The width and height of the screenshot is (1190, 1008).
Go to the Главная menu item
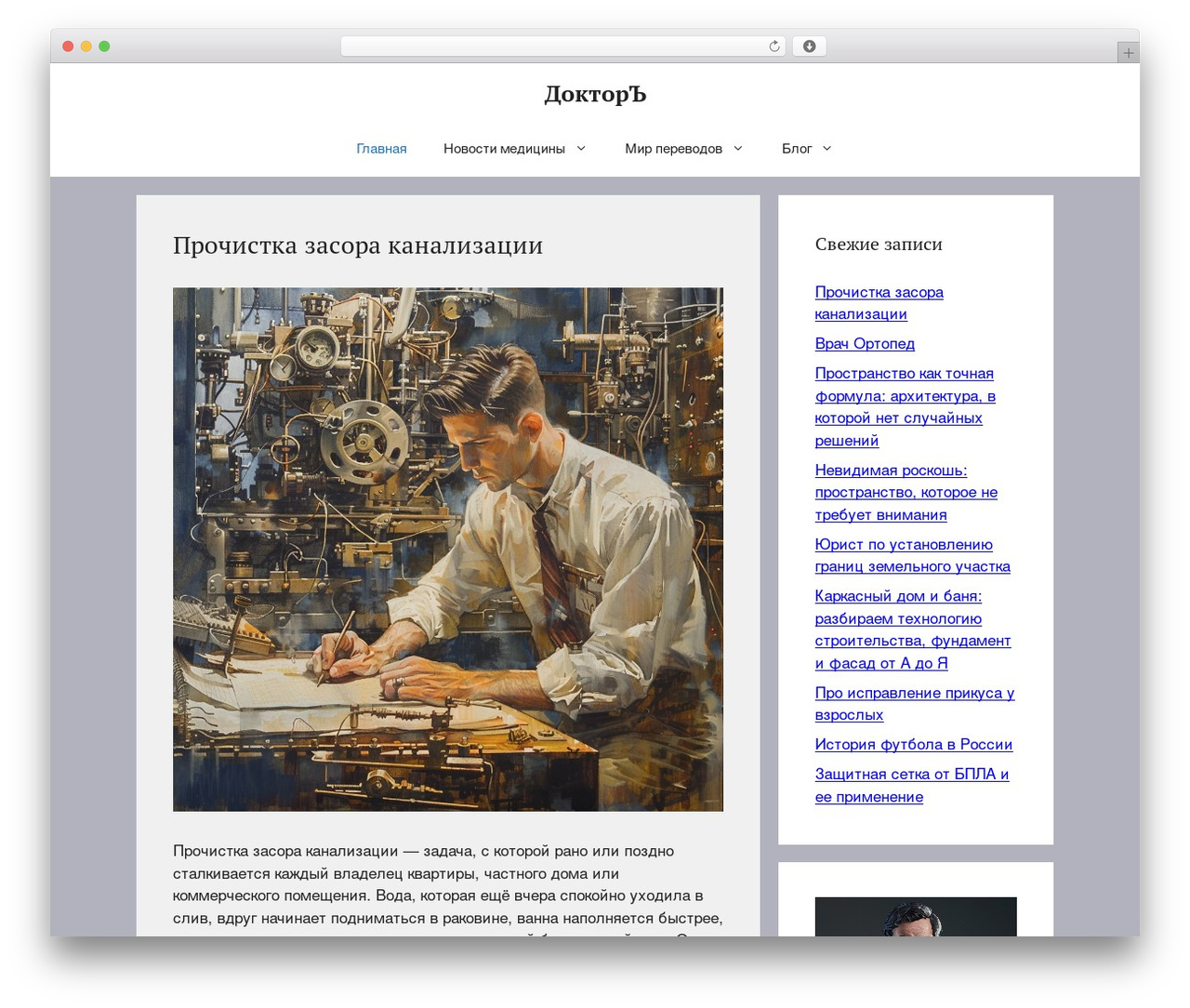[x=381, y=149]
